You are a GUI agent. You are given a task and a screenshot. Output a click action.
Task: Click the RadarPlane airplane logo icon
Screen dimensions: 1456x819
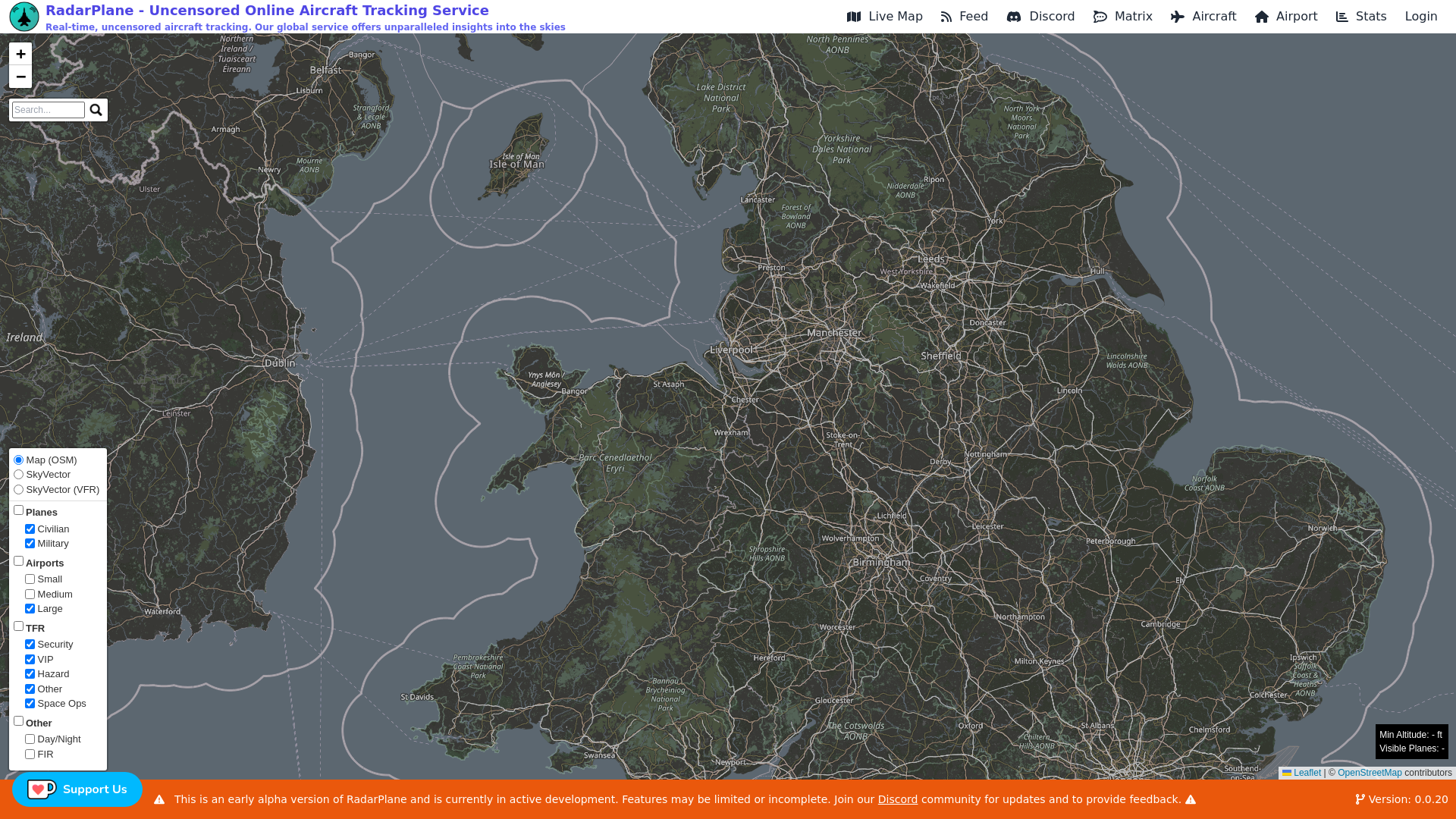coord(24,17)
